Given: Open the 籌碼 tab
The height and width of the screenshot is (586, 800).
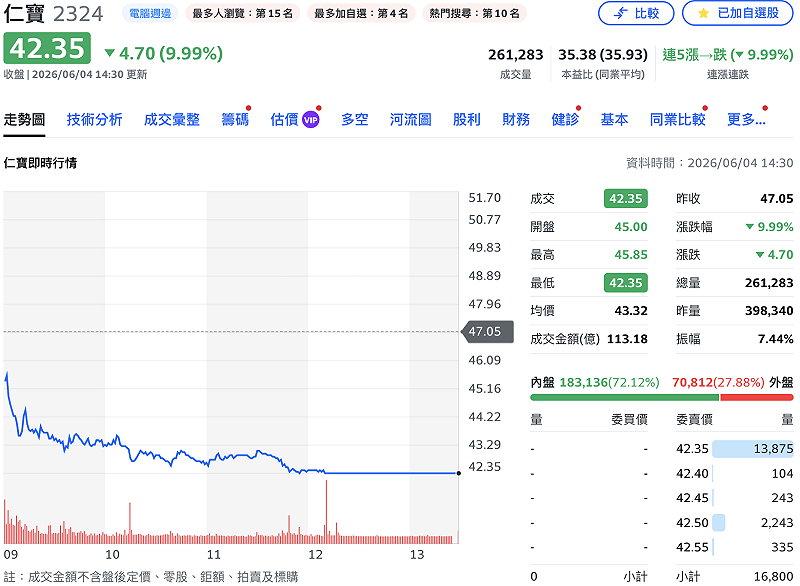Looking at the screenshot, I should pyautogui.click(x=235, y=120).
